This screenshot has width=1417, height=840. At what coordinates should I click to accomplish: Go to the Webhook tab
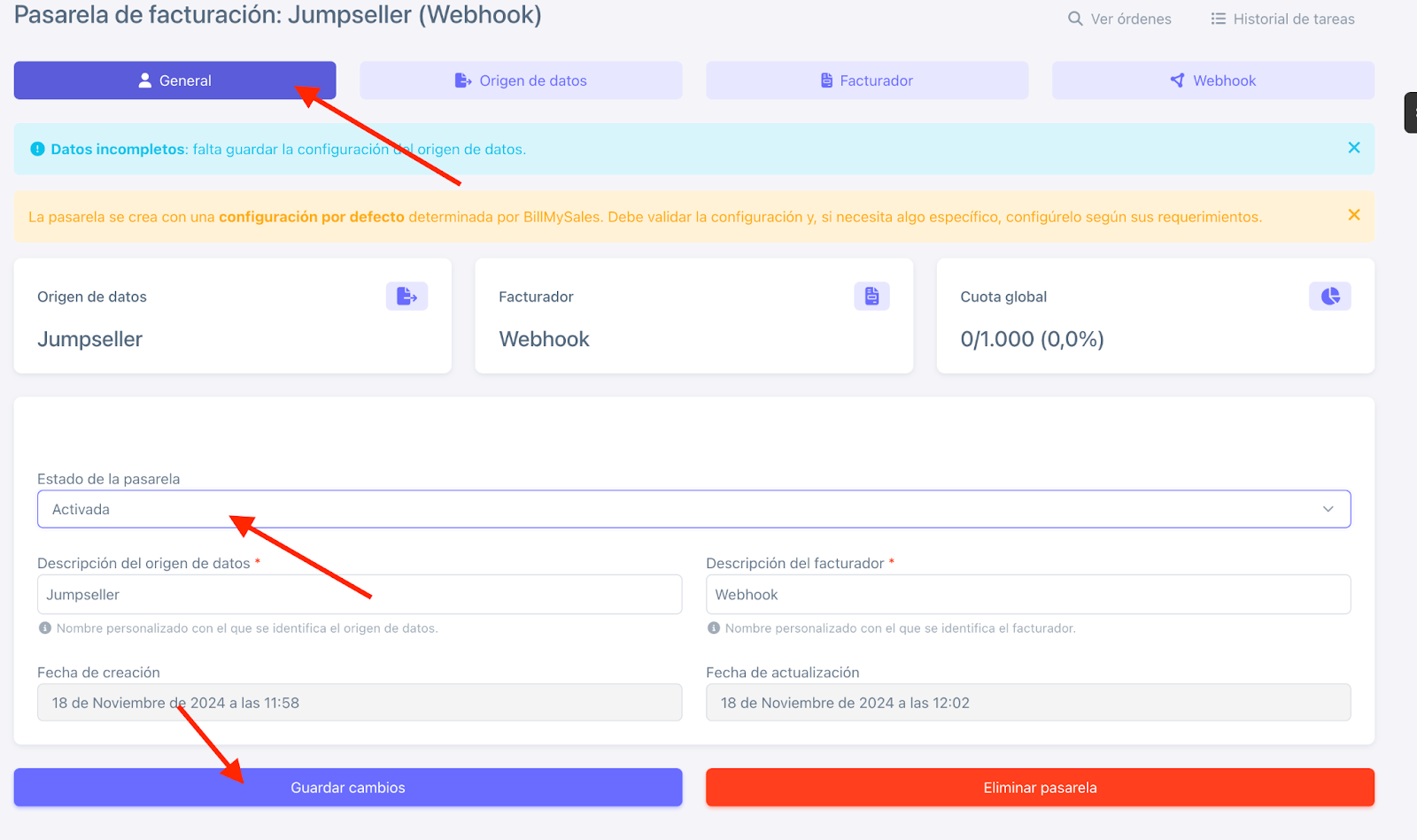1213,81
